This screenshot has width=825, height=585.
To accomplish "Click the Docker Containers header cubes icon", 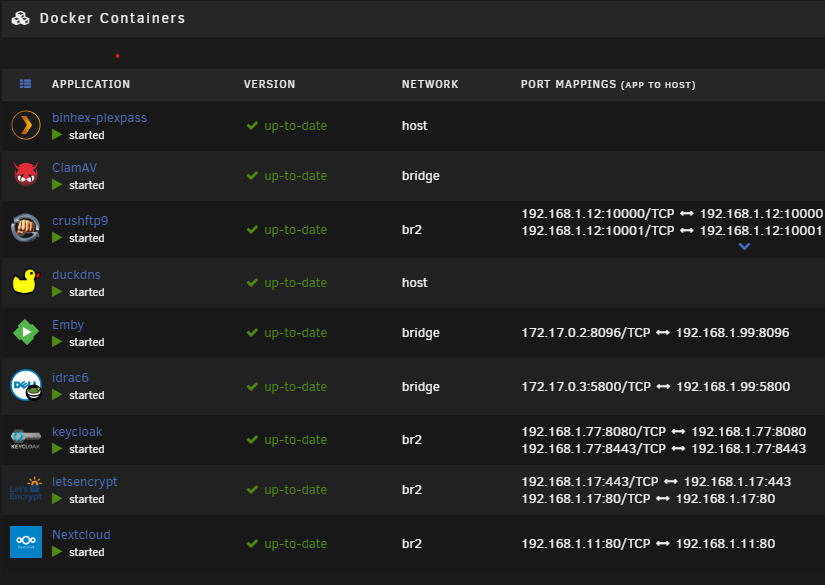I will tap(21, 18).
